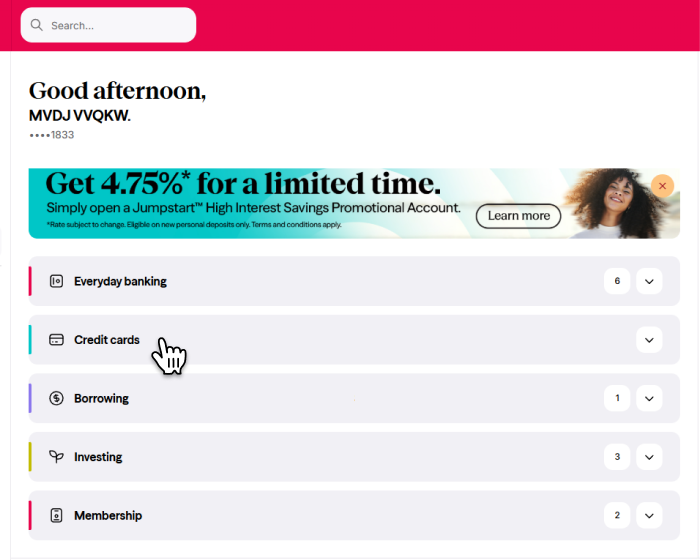Click the Everyday banking account icon
Viewport: 700px width, 560px height.
point(56,282)
